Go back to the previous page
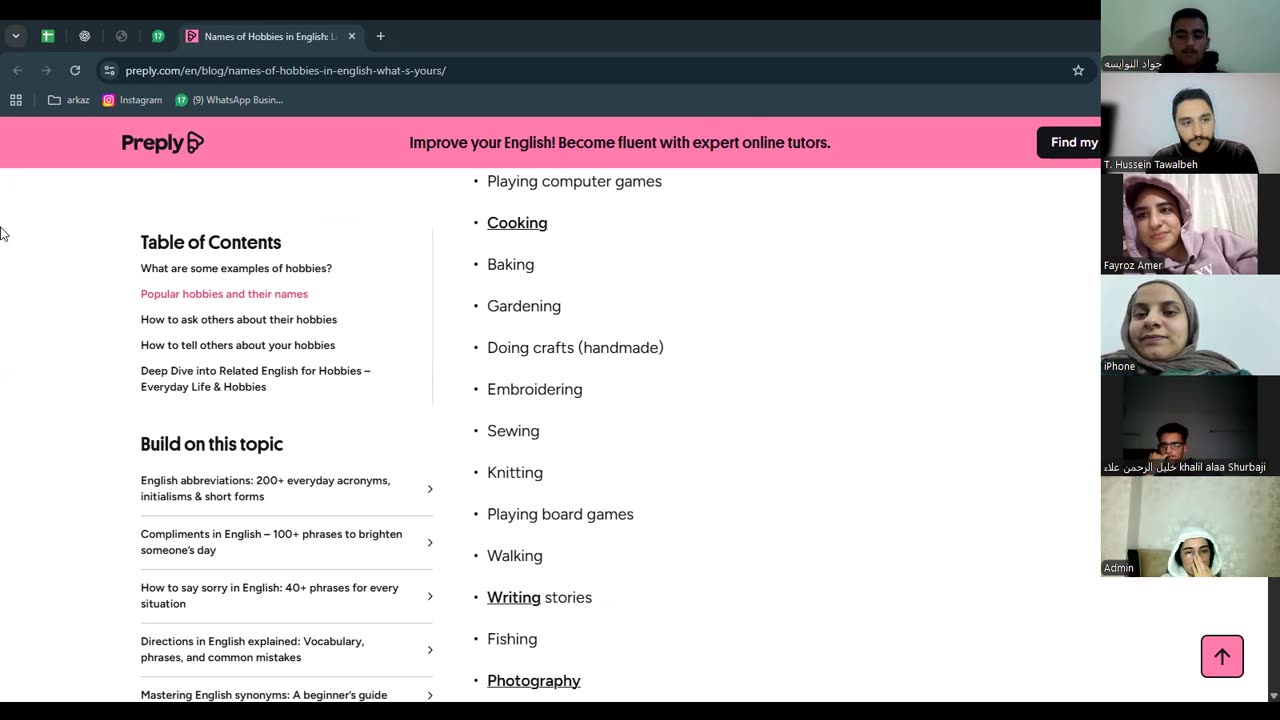 [18, 70]
